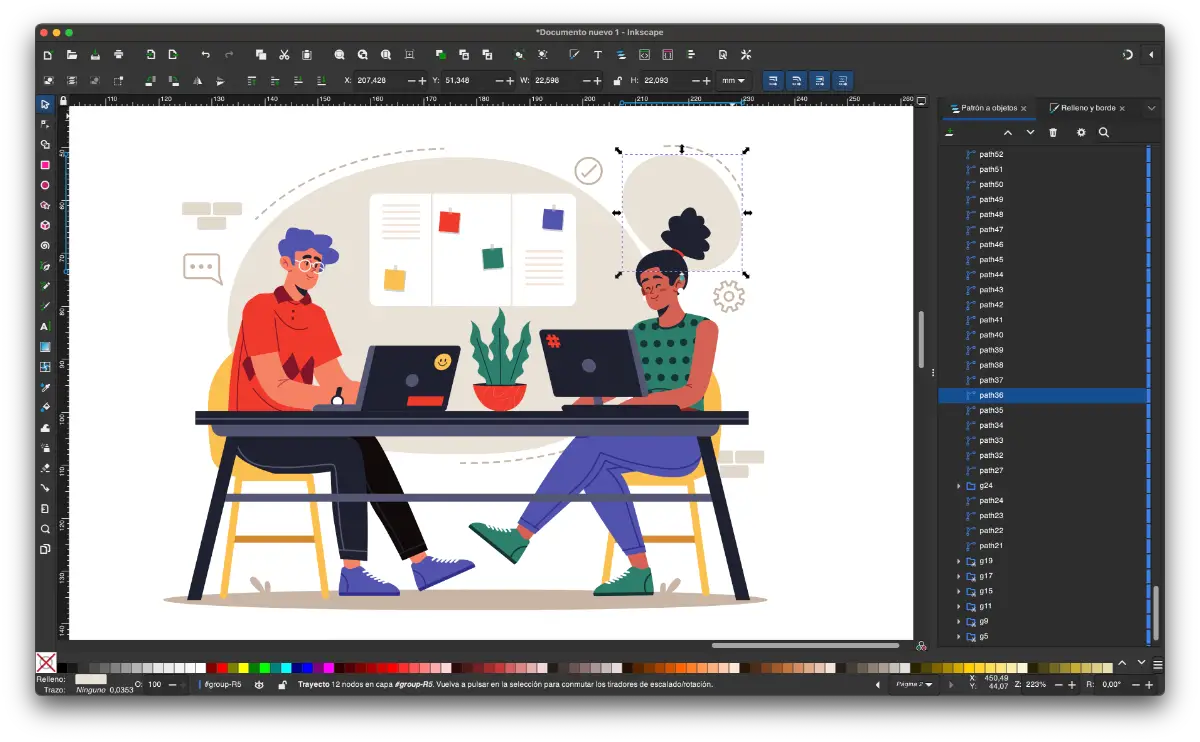
Task: Select the Rectangle tool
Action: point(45,164)
